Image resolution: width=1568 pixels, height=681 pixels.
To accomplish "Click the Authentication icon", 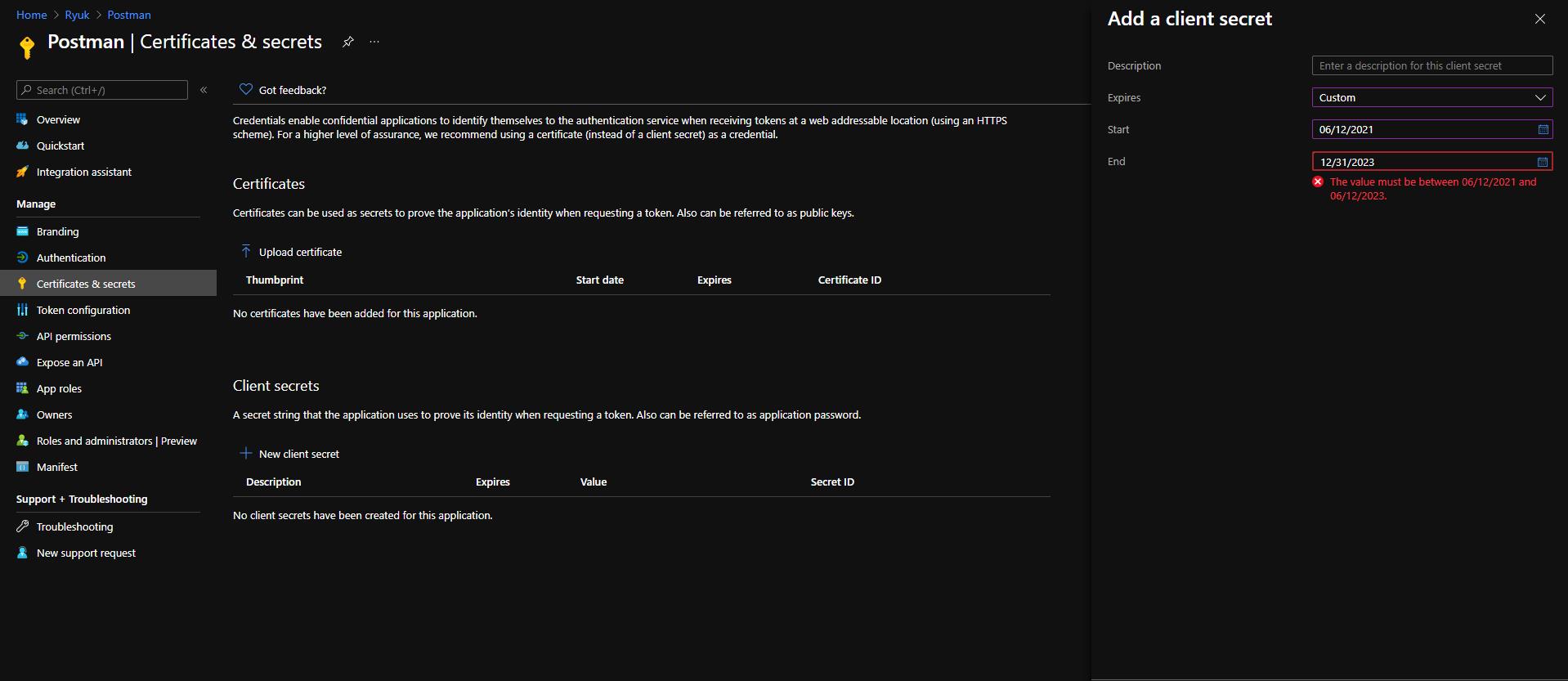I will click(22, 258).
